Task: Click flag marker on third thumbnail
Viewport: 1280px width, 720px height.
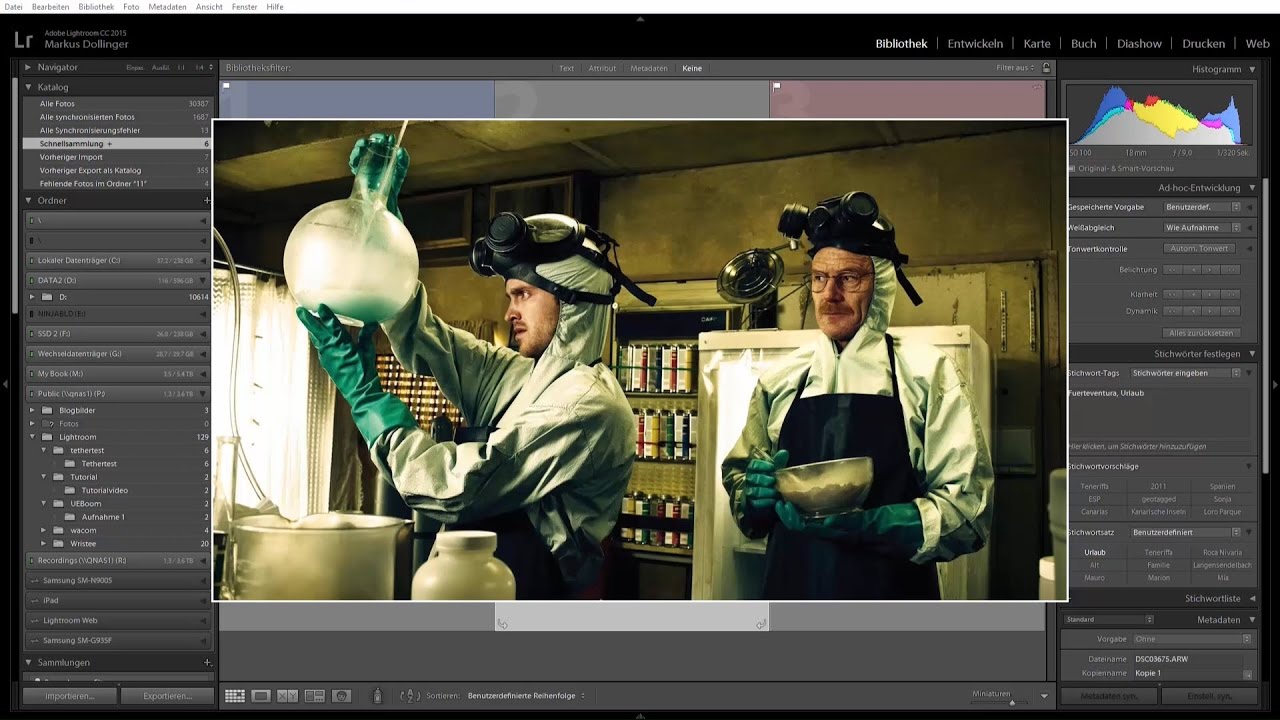Action: tap(776, 86)
